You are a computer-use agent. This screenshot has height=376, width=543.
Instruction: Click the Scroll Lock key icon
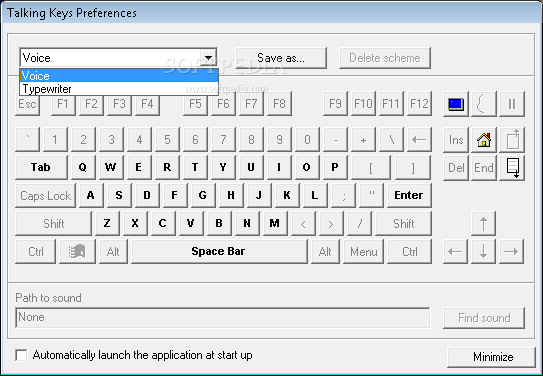(484, 104)
